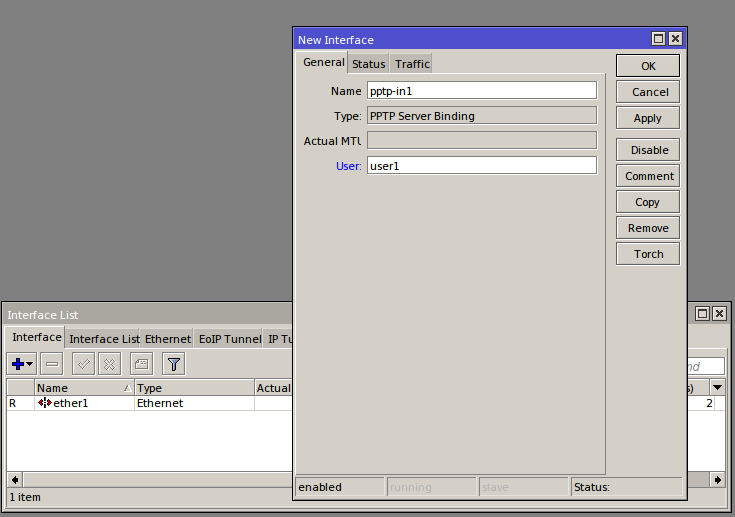Maximize the New Interface dialog

pos(658,39)
